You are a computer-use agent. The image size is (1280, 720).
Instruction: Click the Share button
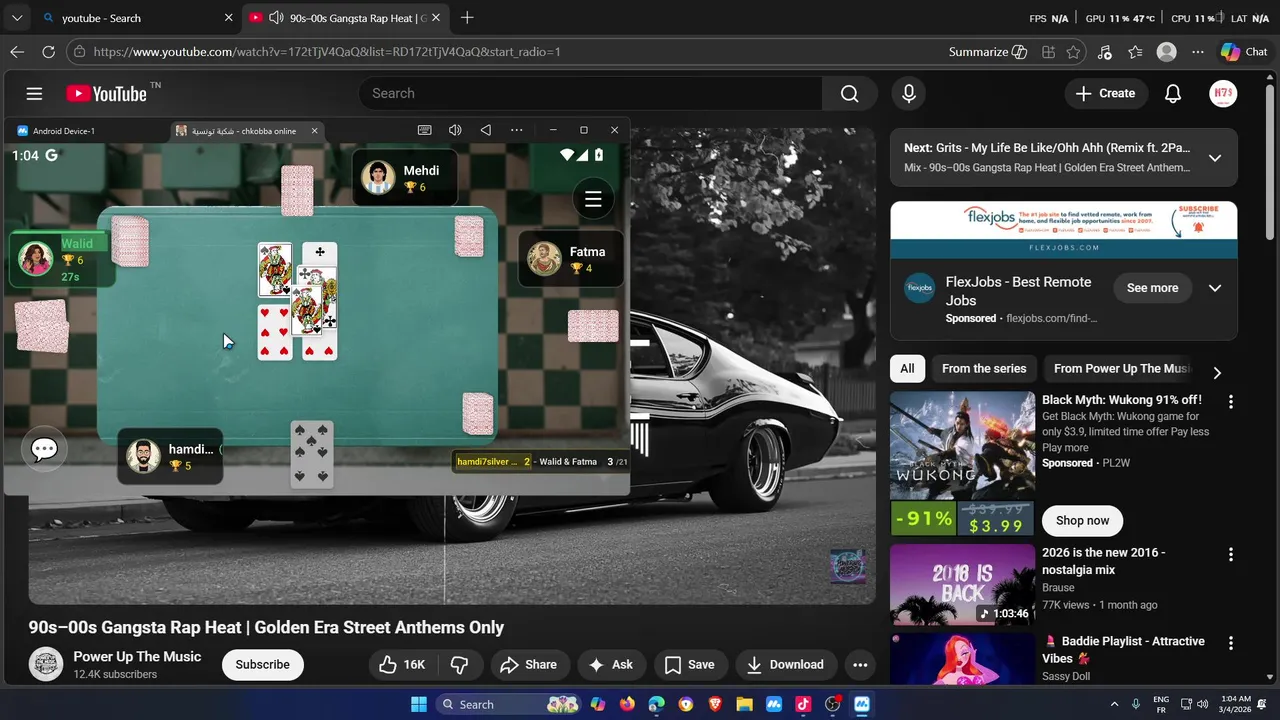(528, 665)
